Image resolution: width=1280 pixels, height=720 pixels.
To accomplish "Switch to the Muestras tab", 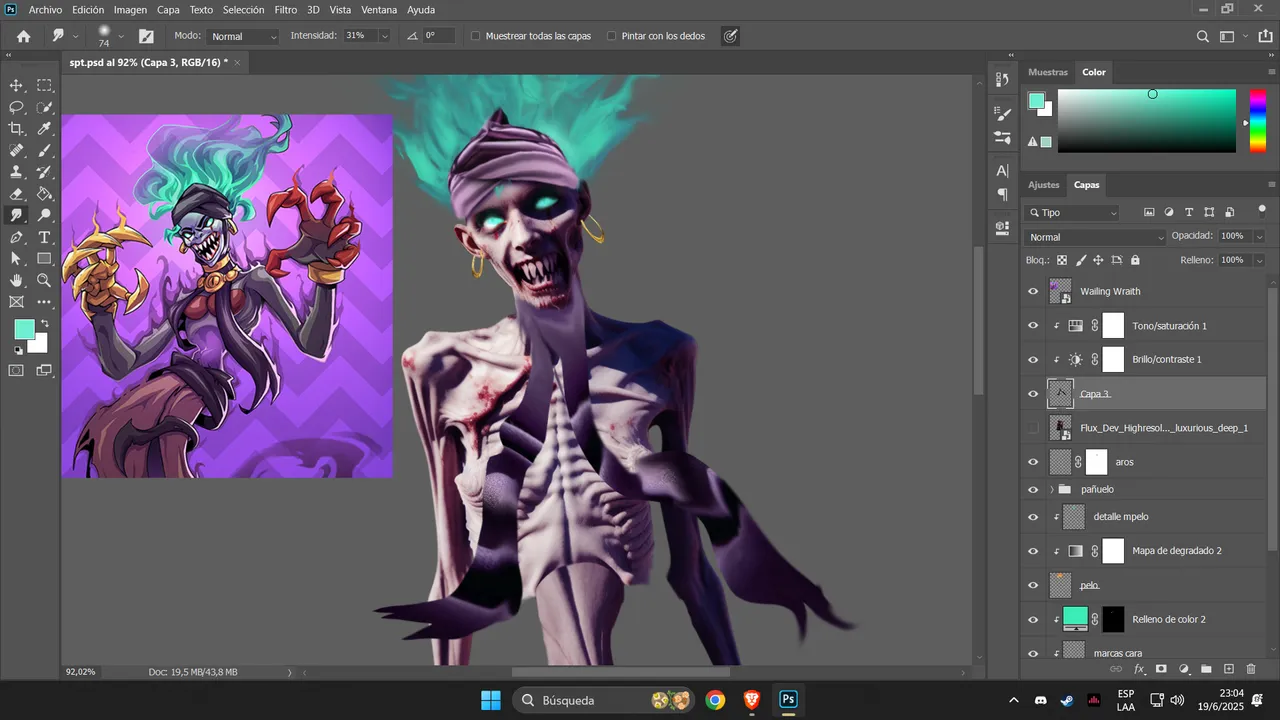I will (x=1048, y=72).
